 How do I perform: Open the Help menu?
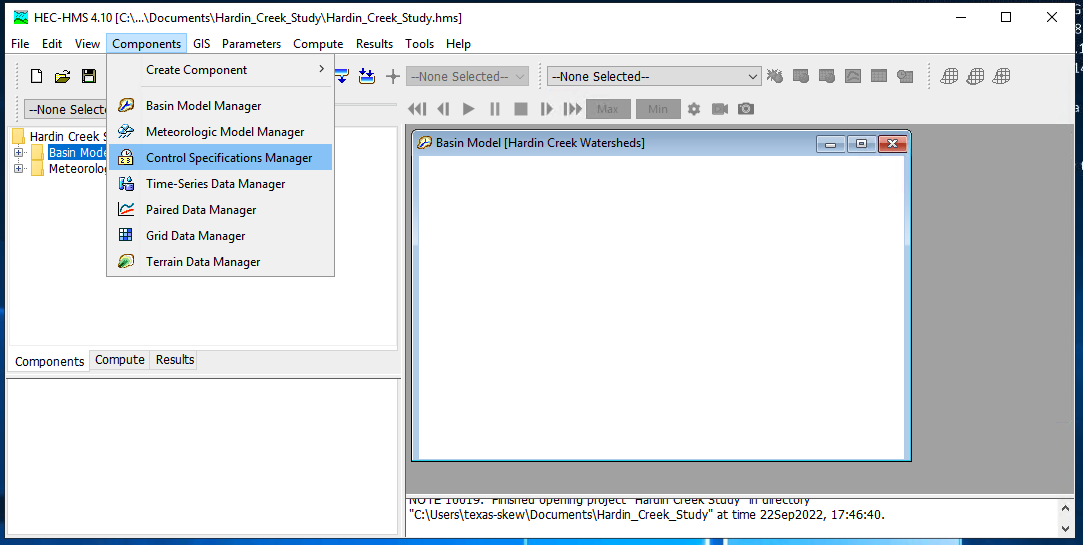[458, 44]
